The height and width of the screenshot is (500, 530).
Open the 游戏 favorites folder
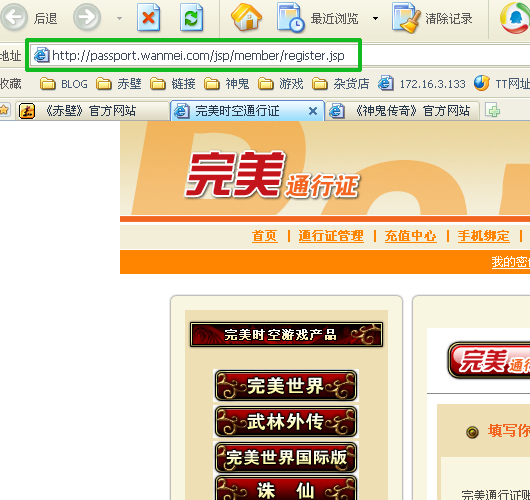tap(281, 84)
